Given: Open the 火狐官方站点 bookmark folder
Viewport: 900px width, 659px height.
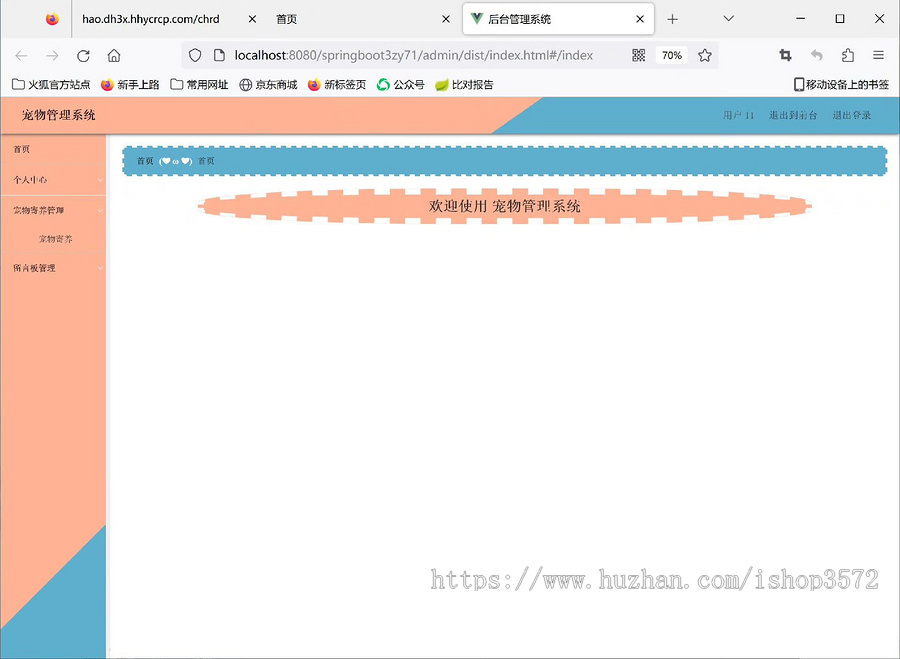Looking at the screenshot, I should pyautogui.click(x=51, y=85).
